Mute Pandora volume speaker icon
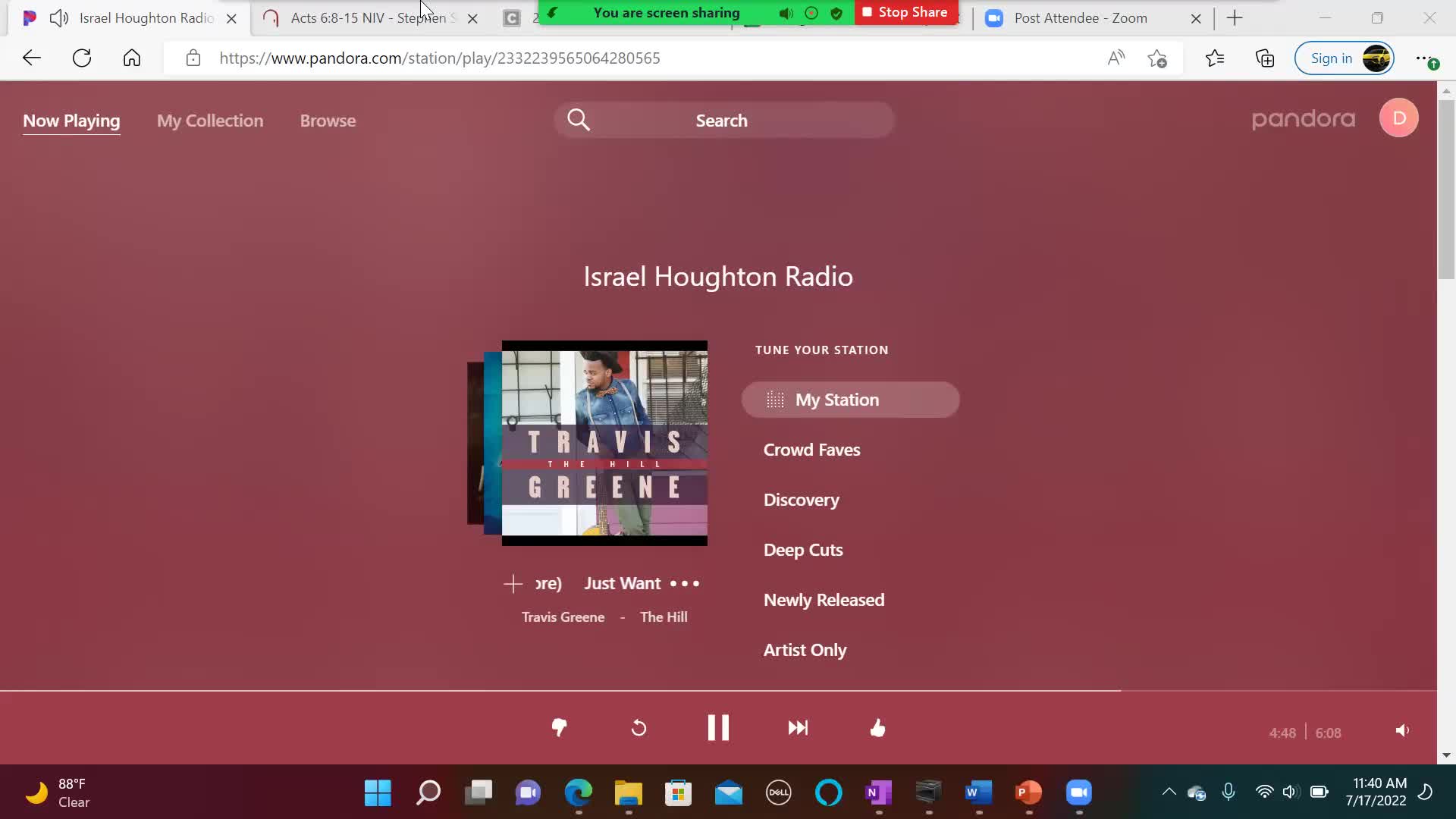Image resolution: width=1456 pixels, height=819 pixels. 1402,730
